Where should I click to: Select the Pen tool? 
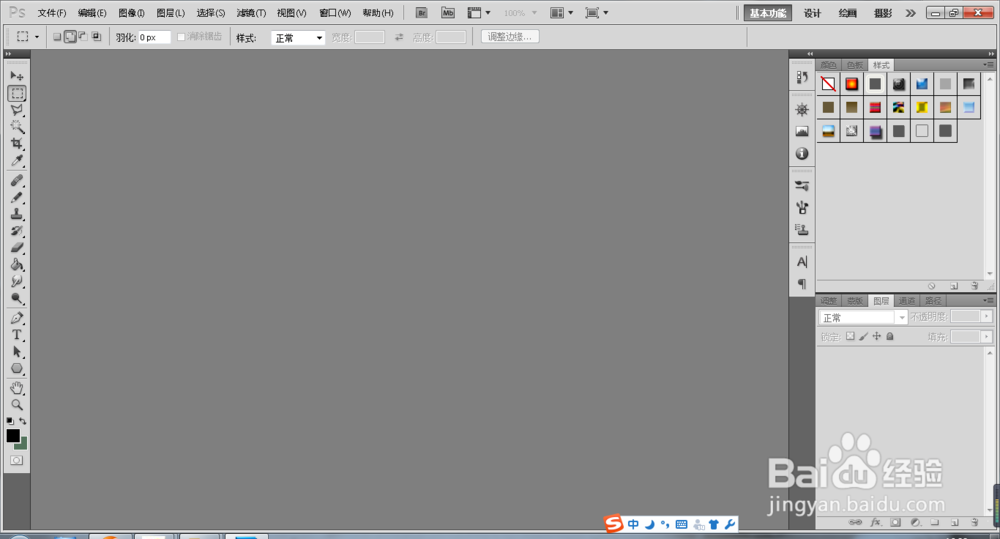17,318
